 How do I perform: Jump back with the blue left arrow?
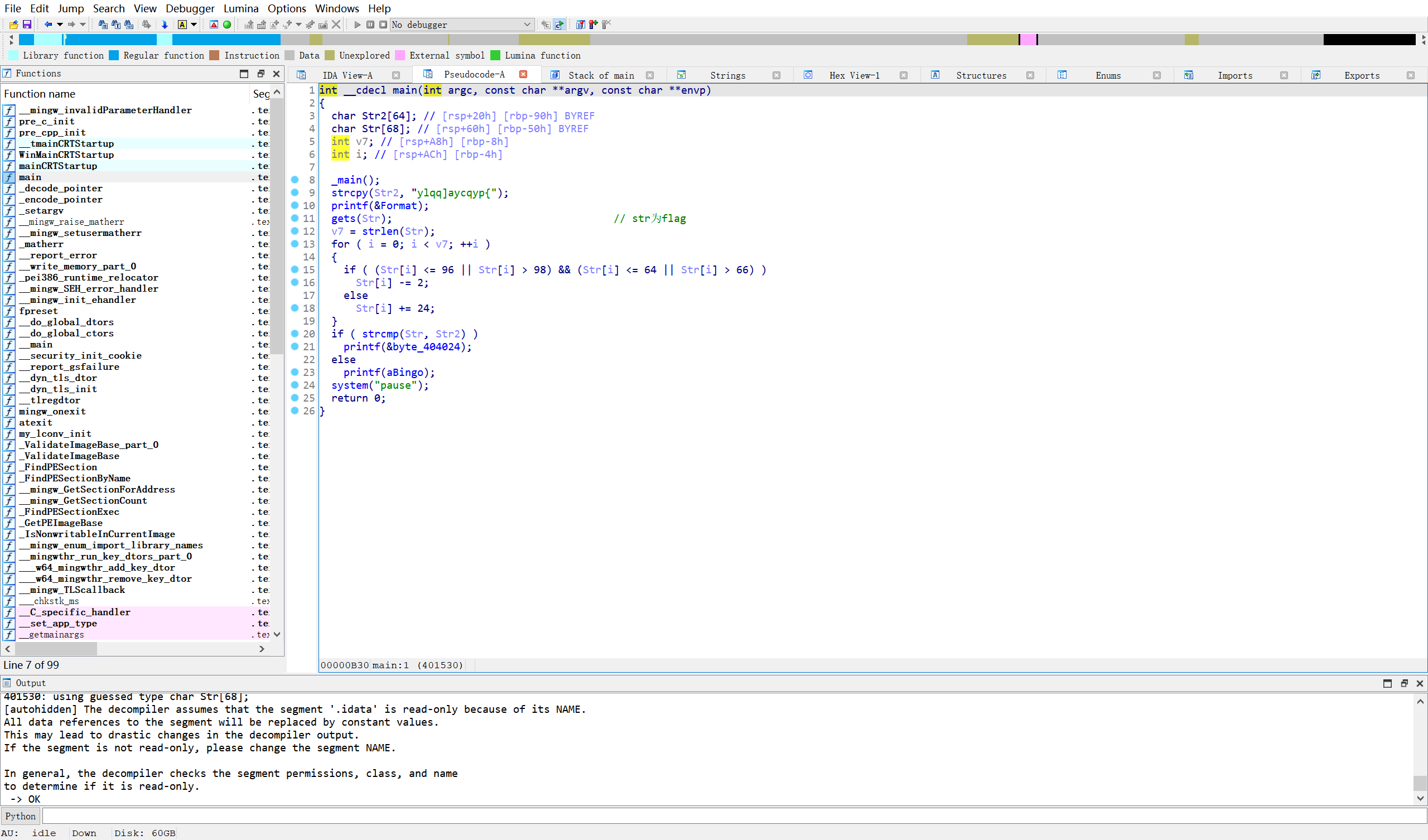[48, 25]
